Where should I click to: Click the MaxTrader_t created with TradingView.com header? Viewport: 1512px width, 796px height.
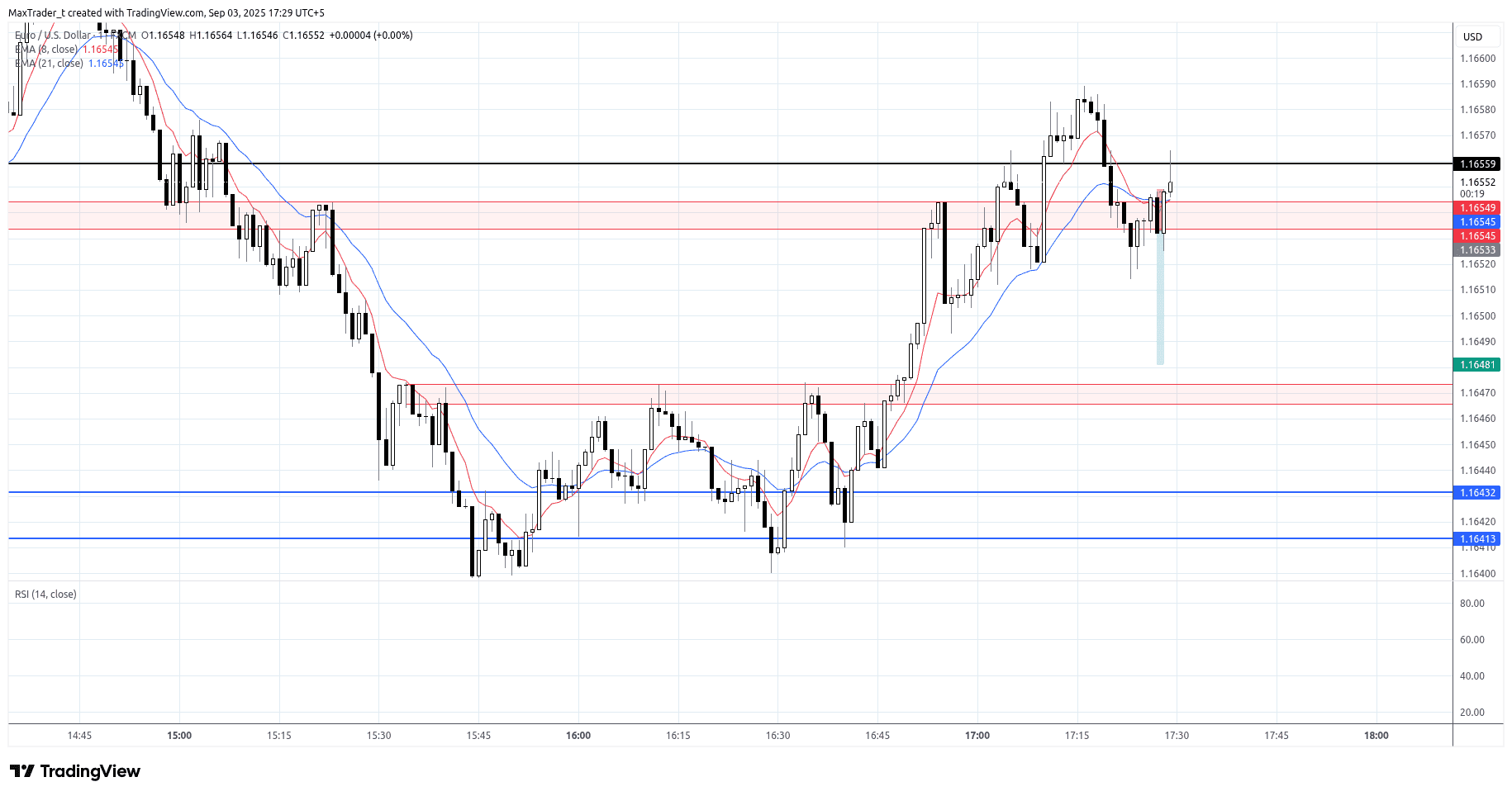166,13
